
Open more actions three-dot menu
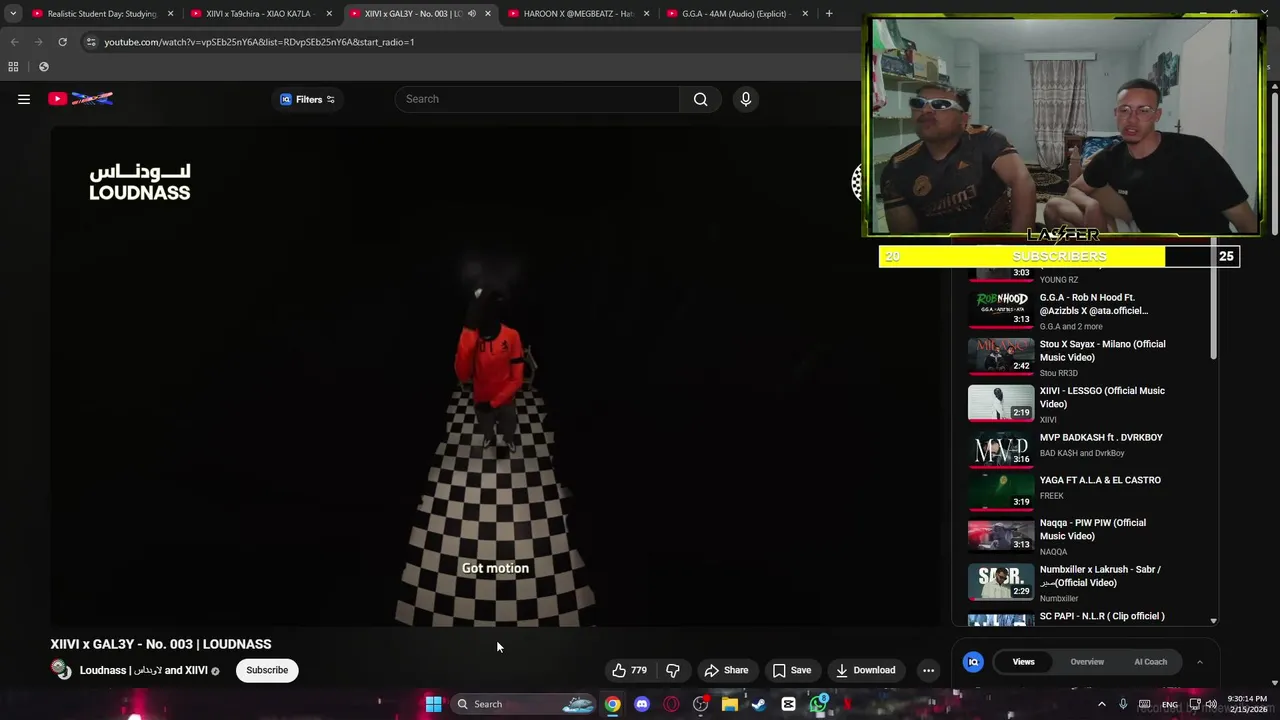928,670
